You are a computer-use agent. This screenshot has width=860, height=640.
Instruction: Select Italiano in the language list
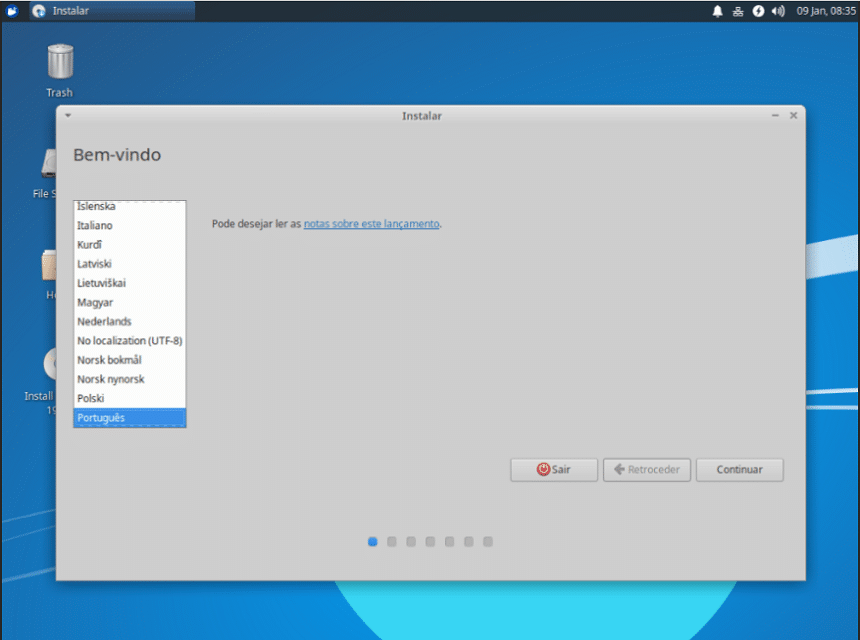point(95,225)
